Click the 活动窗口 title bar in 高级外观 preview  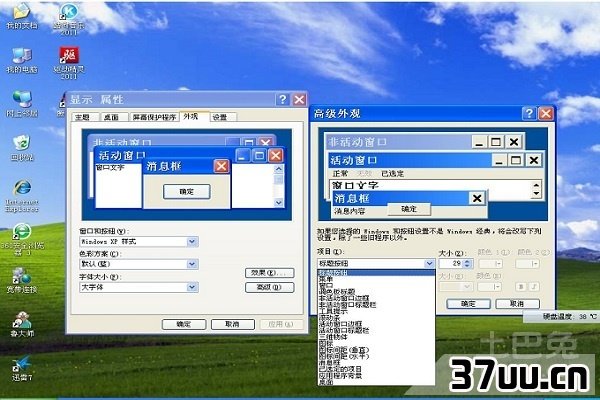click(409, 160)
